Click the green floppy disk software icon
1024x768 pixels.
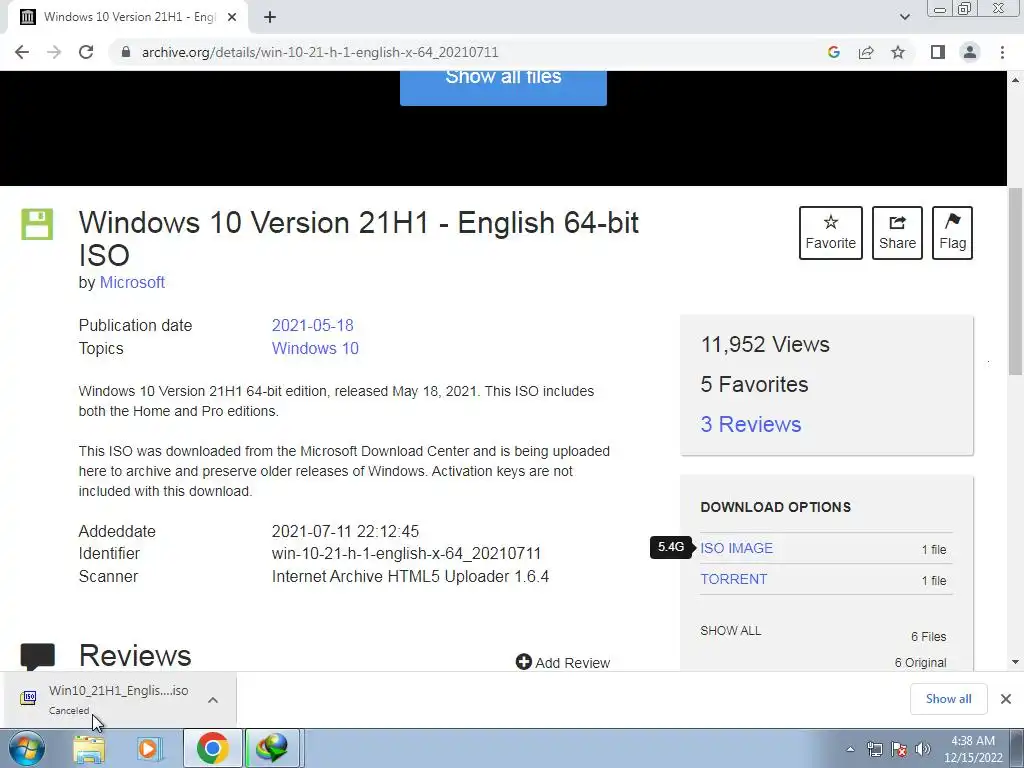(x=37, y=224)
